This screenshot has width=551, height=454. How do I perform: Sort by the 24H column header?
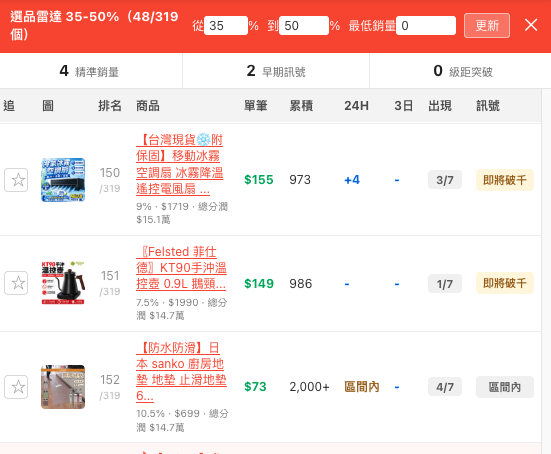pos(356,105)
